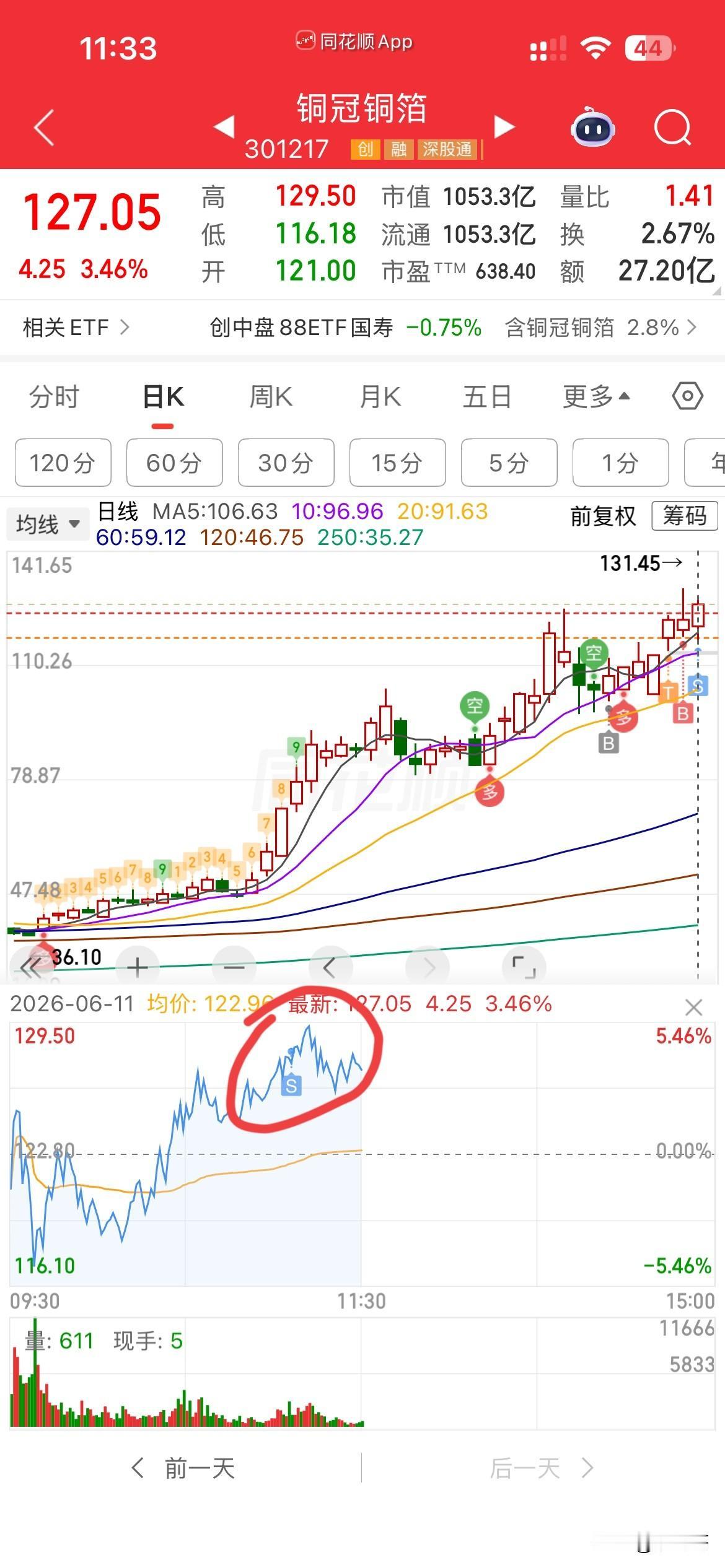725x1568 pixels.
Task: Select the 1分 period button
Action: coord(620,463)
